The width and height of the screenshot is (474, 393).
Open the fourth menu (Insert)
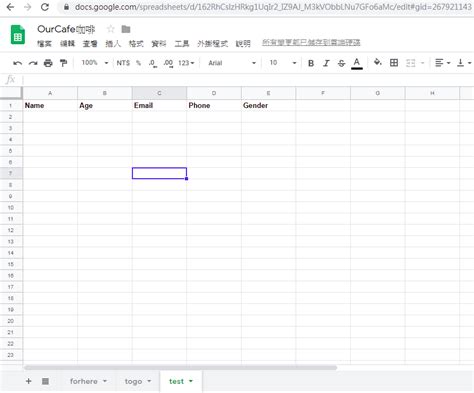[x=113, y=44]
